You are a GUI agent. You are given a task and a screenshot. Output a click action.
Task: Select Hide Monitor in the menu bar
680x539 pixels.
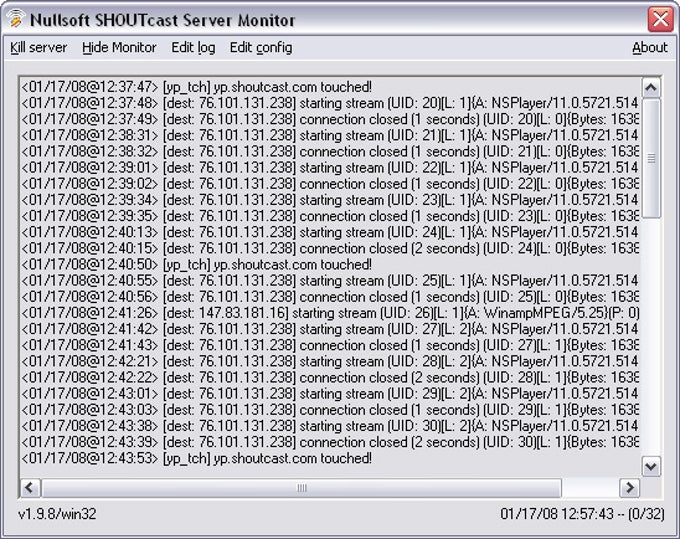119,47
